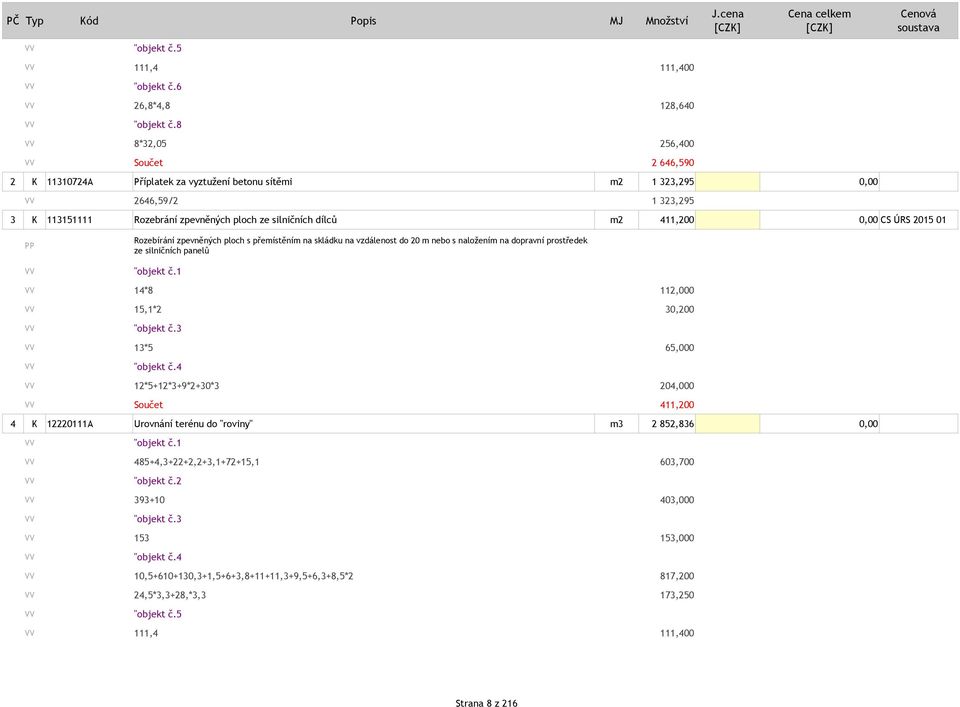Click the '"objekt č.2' label
The width and height of the screenshot is (960, 707).
click(157, 481)
